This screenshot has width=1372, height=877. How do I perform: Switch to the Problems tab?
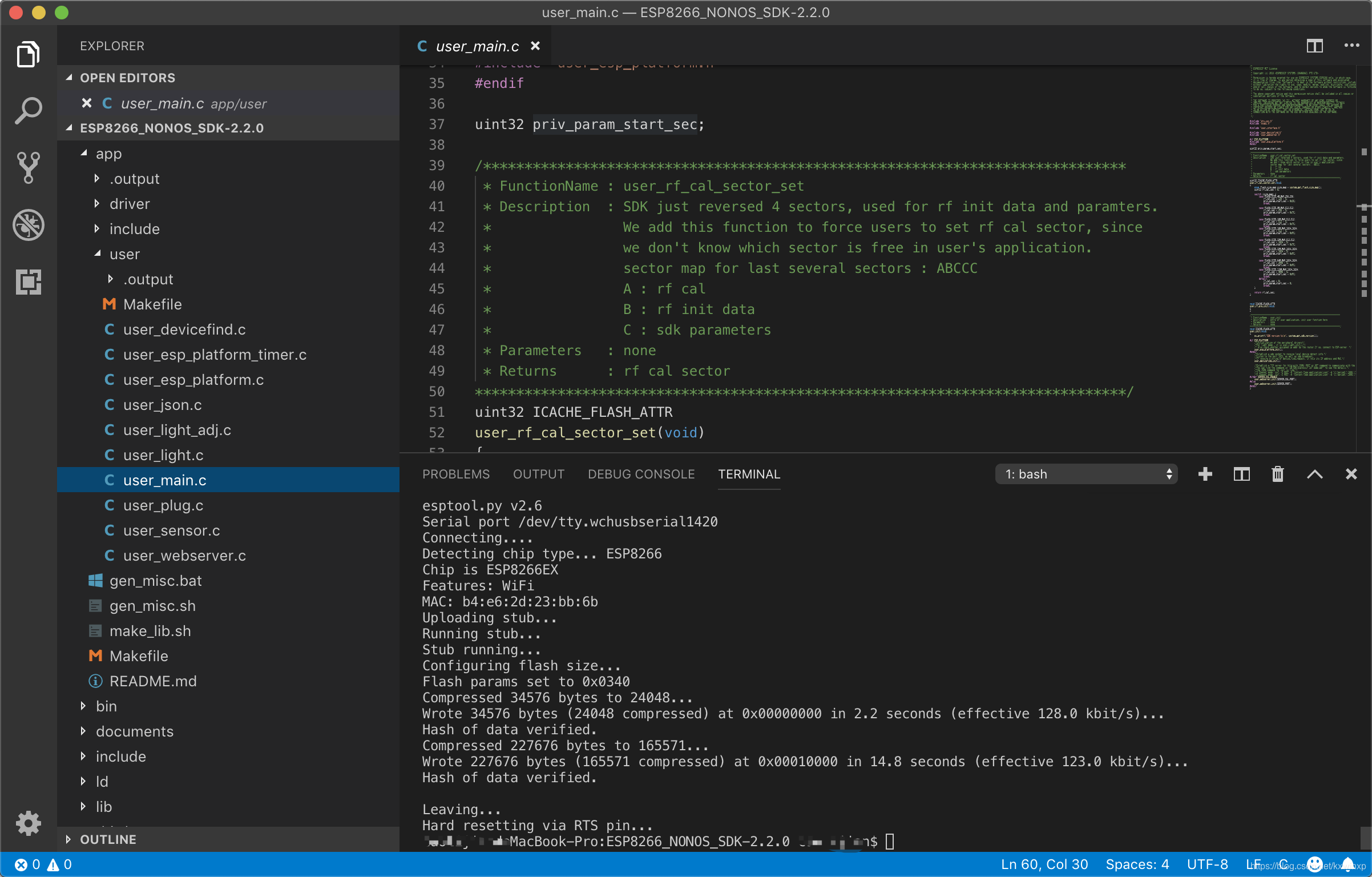coord(455,474)
